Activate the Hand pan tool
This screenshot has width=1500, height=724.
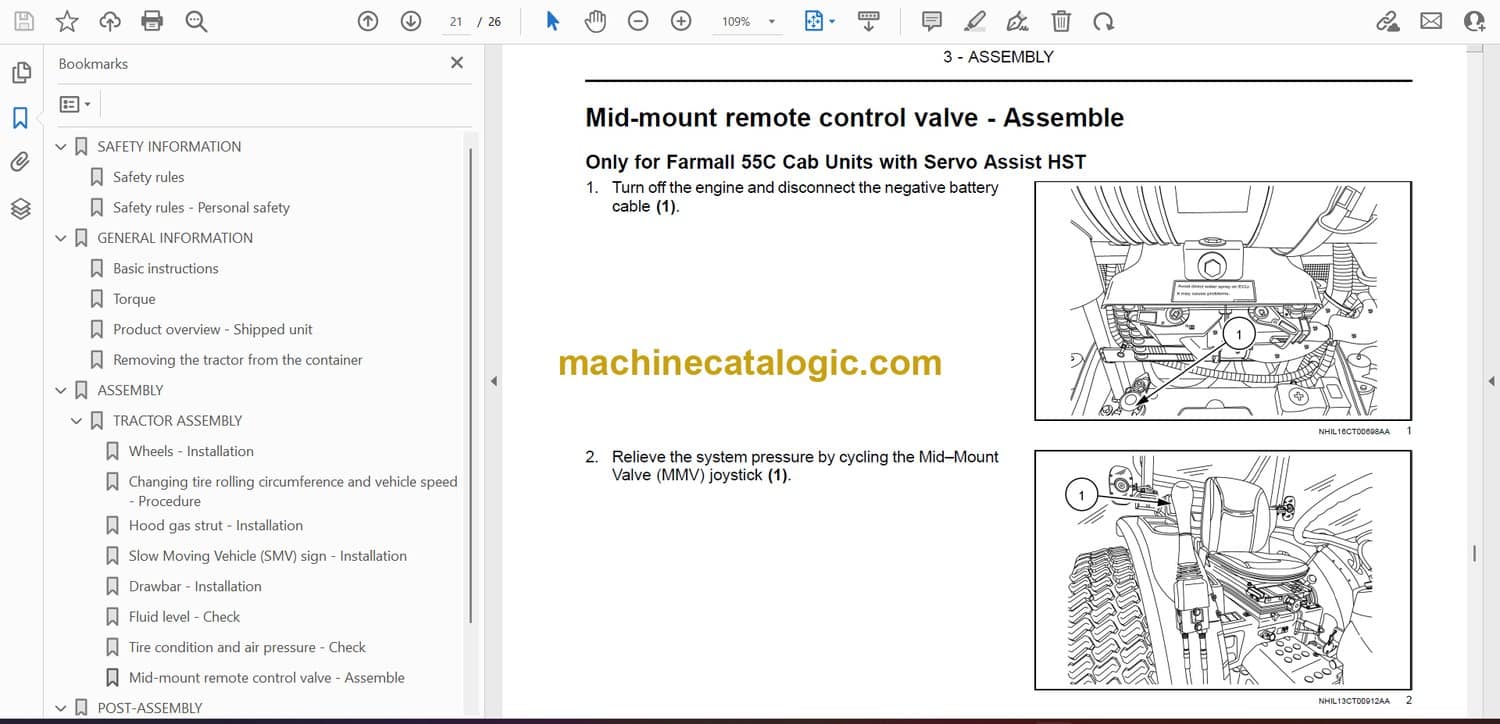tap(596, 21)
